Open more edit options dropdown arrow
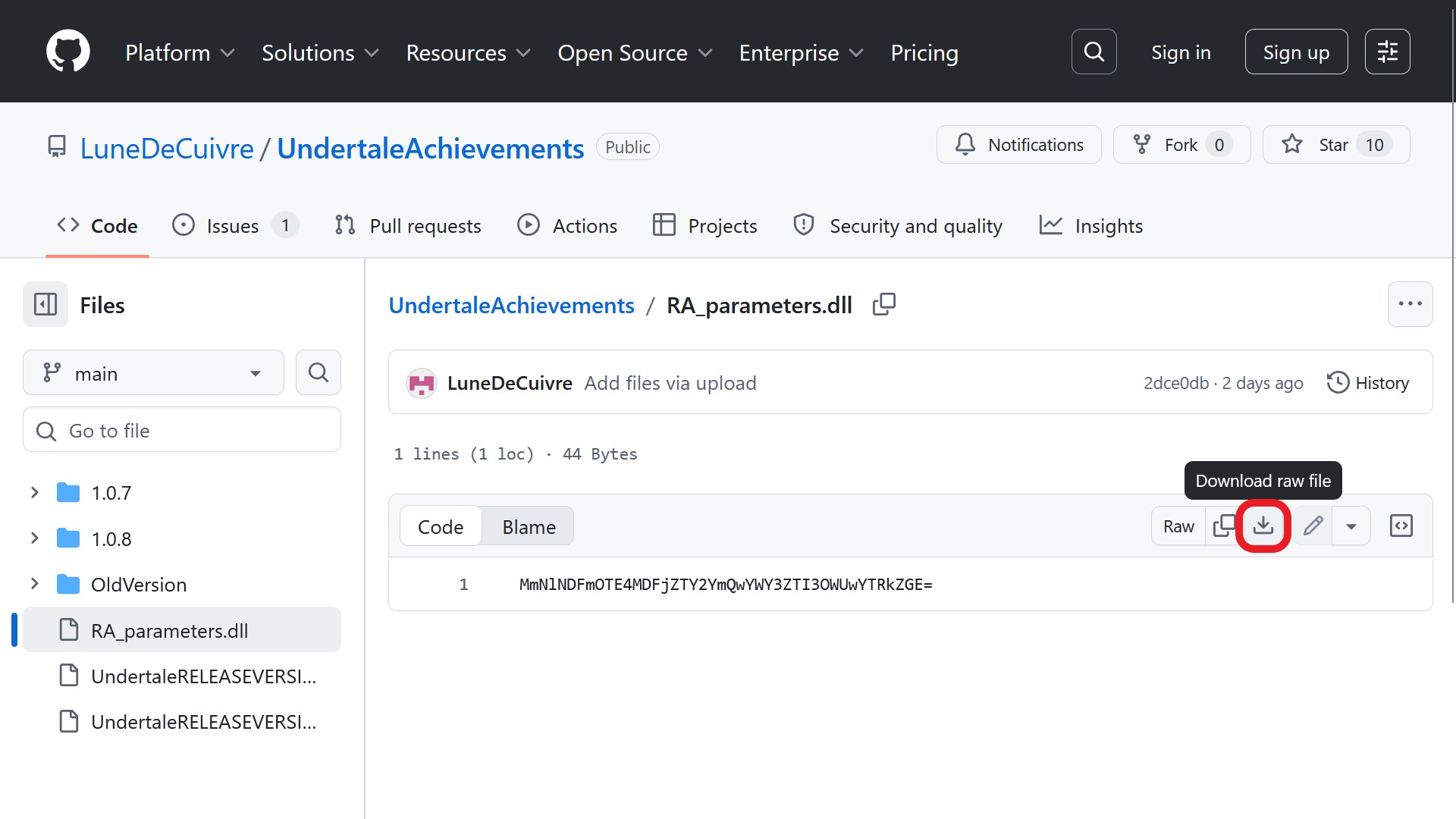This screenshot has height=819, width=1456. [1351, 526]
